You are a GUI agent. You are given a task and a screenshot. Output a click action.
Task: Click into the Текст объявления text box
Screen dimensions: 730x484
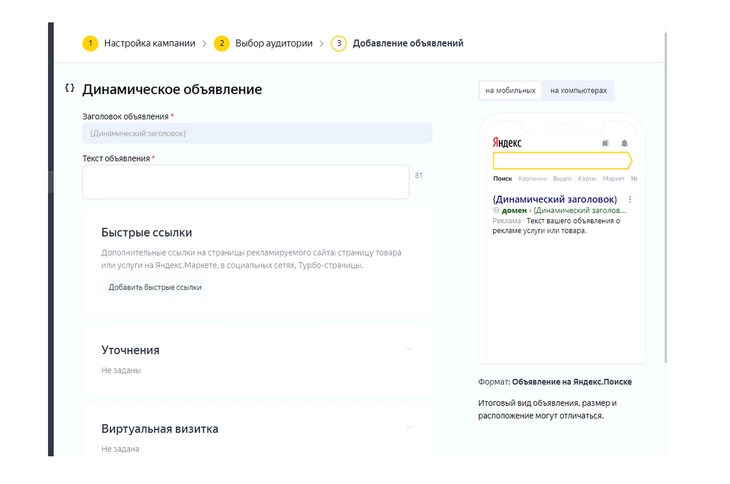[246, 182]
